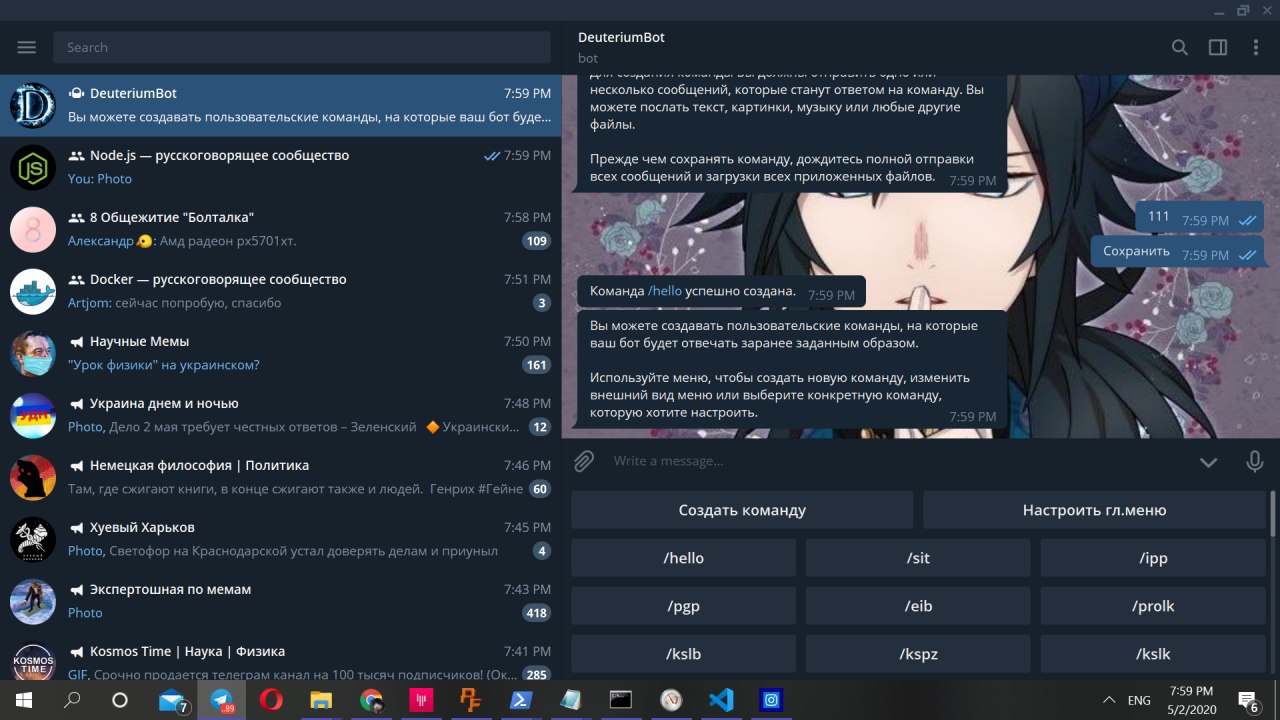The width and height of the screenshot is (1280, 720).
Task: Click Научные Мемы channel avatar
Action: click(x=33, y=354)
